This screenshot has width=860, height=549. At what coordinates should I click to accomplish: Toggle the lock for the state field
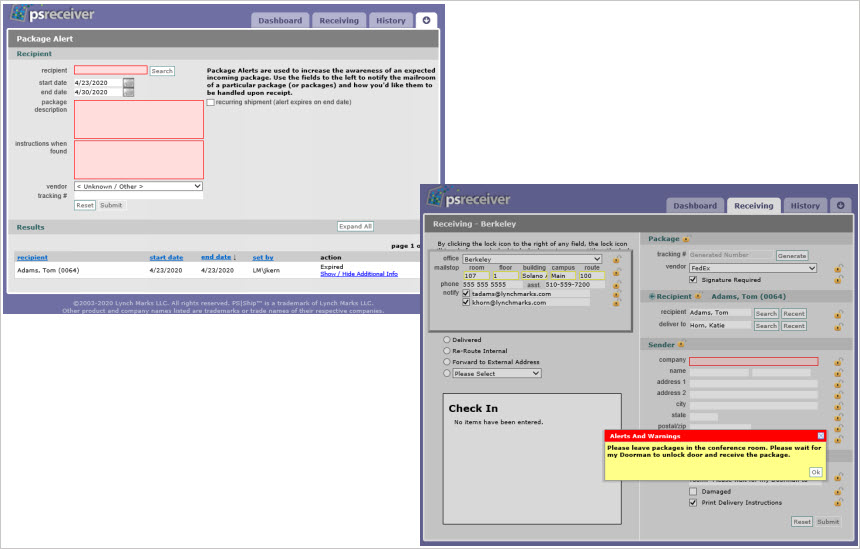point(838,417)
